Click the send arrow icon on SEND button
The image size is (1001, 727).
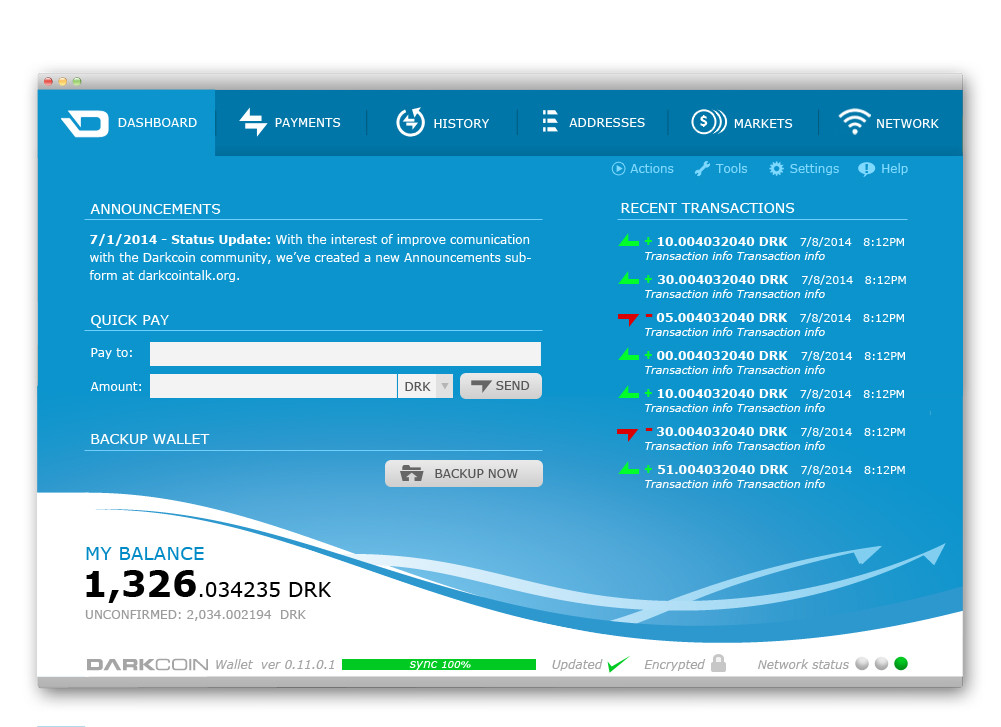481,386
